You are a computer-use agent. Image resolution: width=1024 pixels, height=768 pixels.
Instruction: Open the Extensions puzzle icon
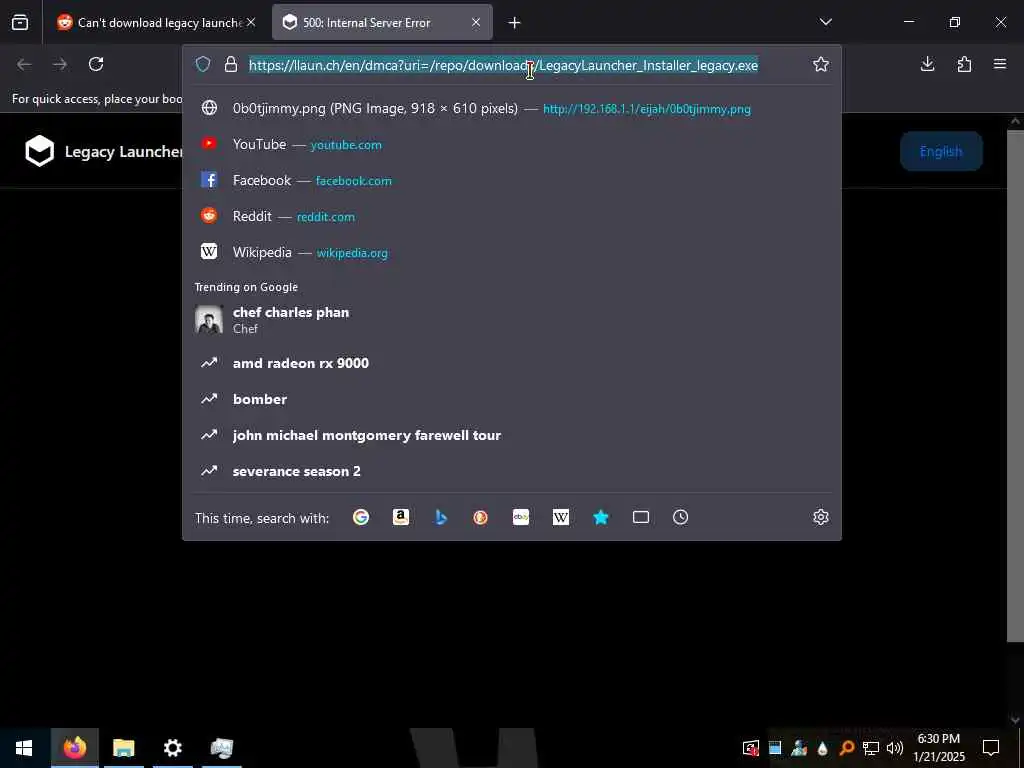click(964, 64)
